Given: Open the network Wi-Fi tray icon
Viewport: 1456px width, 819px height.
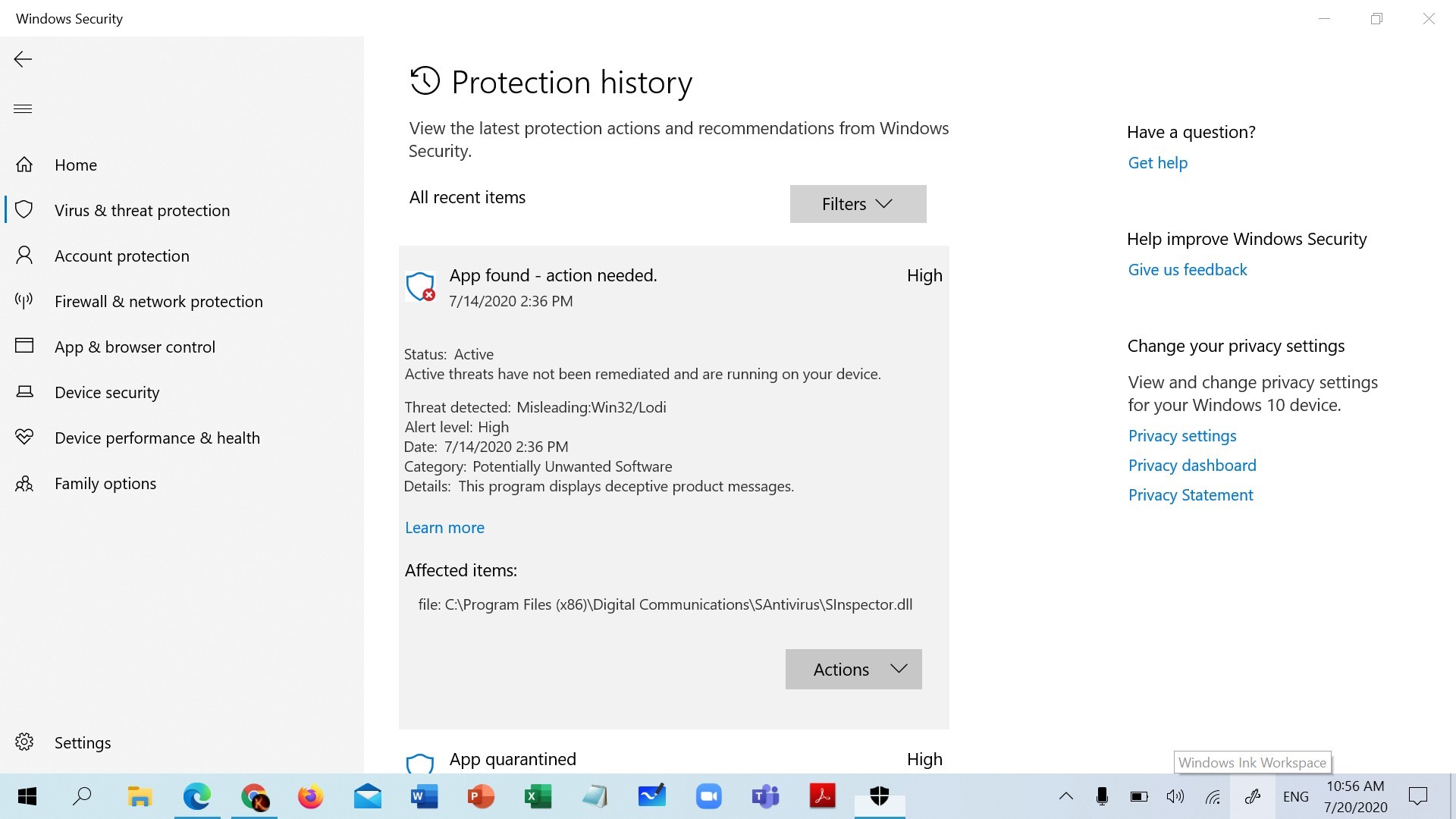Looking at the screenshot, I should pyautogui.click(x=1213, y=796).
